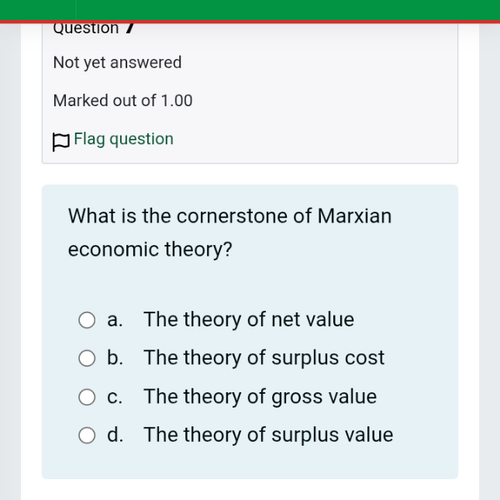Choose radio button for option c
This screenshot has height=500, width=500.
(x=87, y=397)
